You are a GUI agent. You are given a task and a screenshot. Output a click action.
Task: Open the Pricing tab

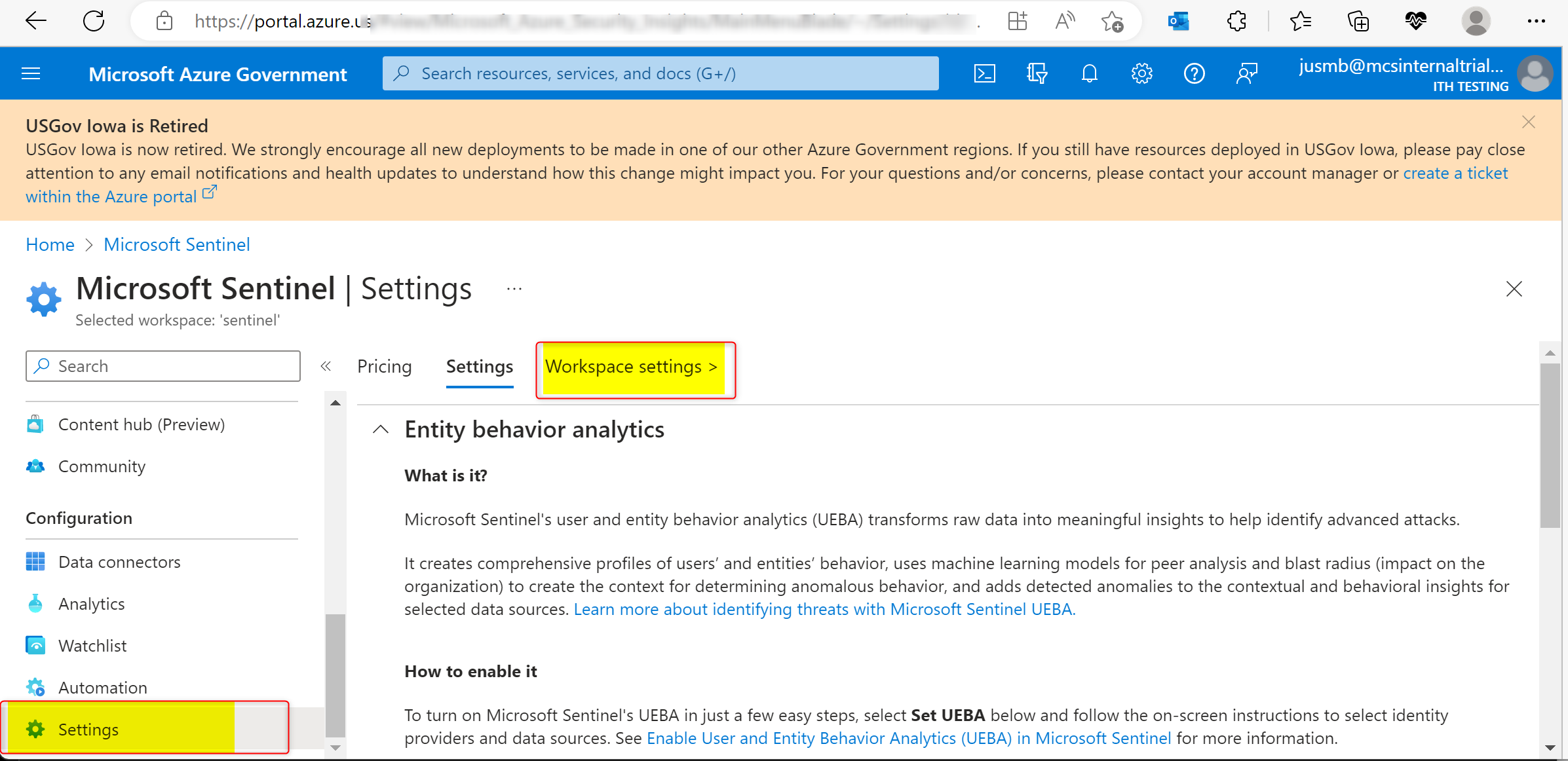coord(384,366)
